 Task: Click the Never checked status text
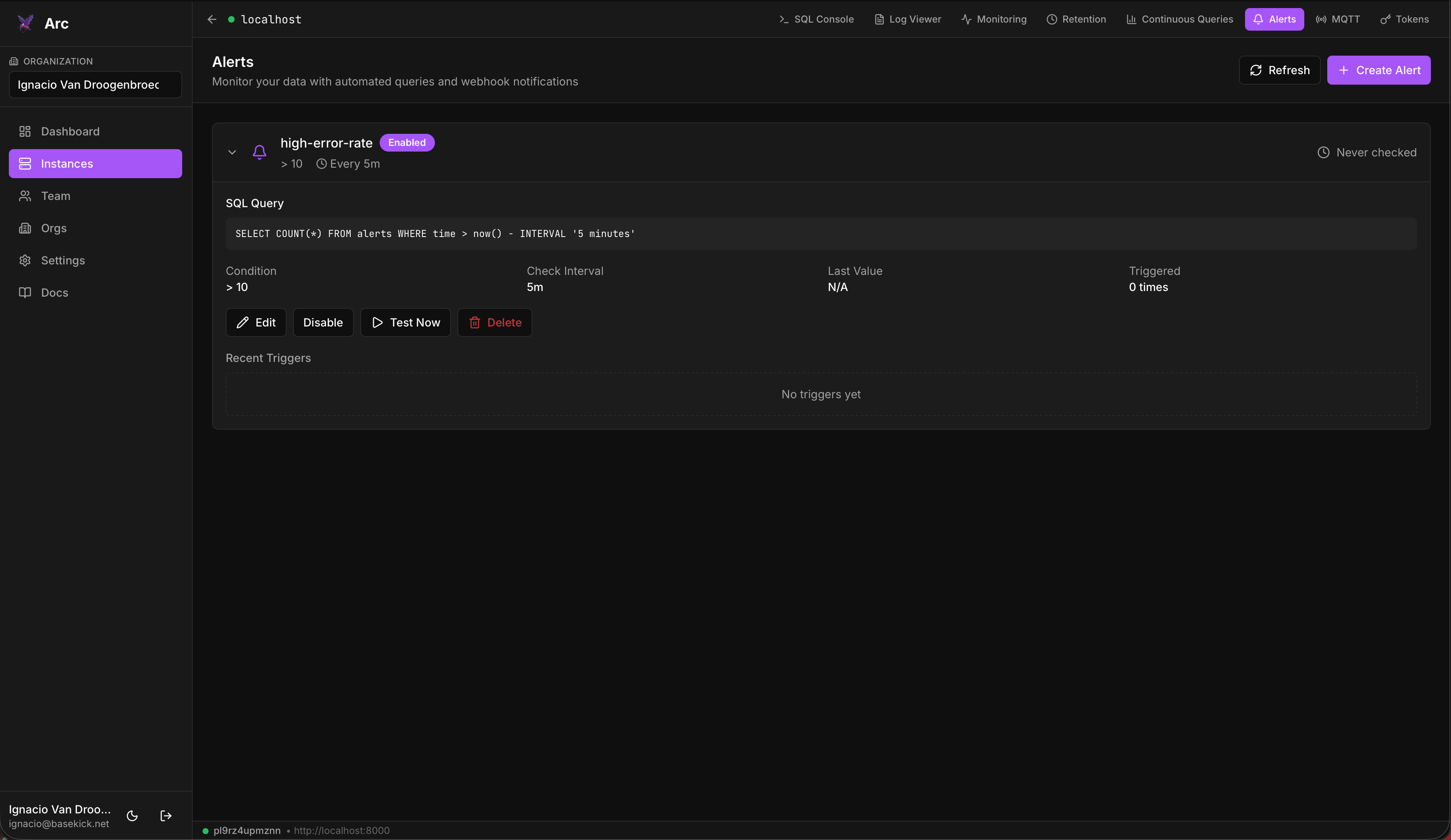click(x=1376, y=153)
